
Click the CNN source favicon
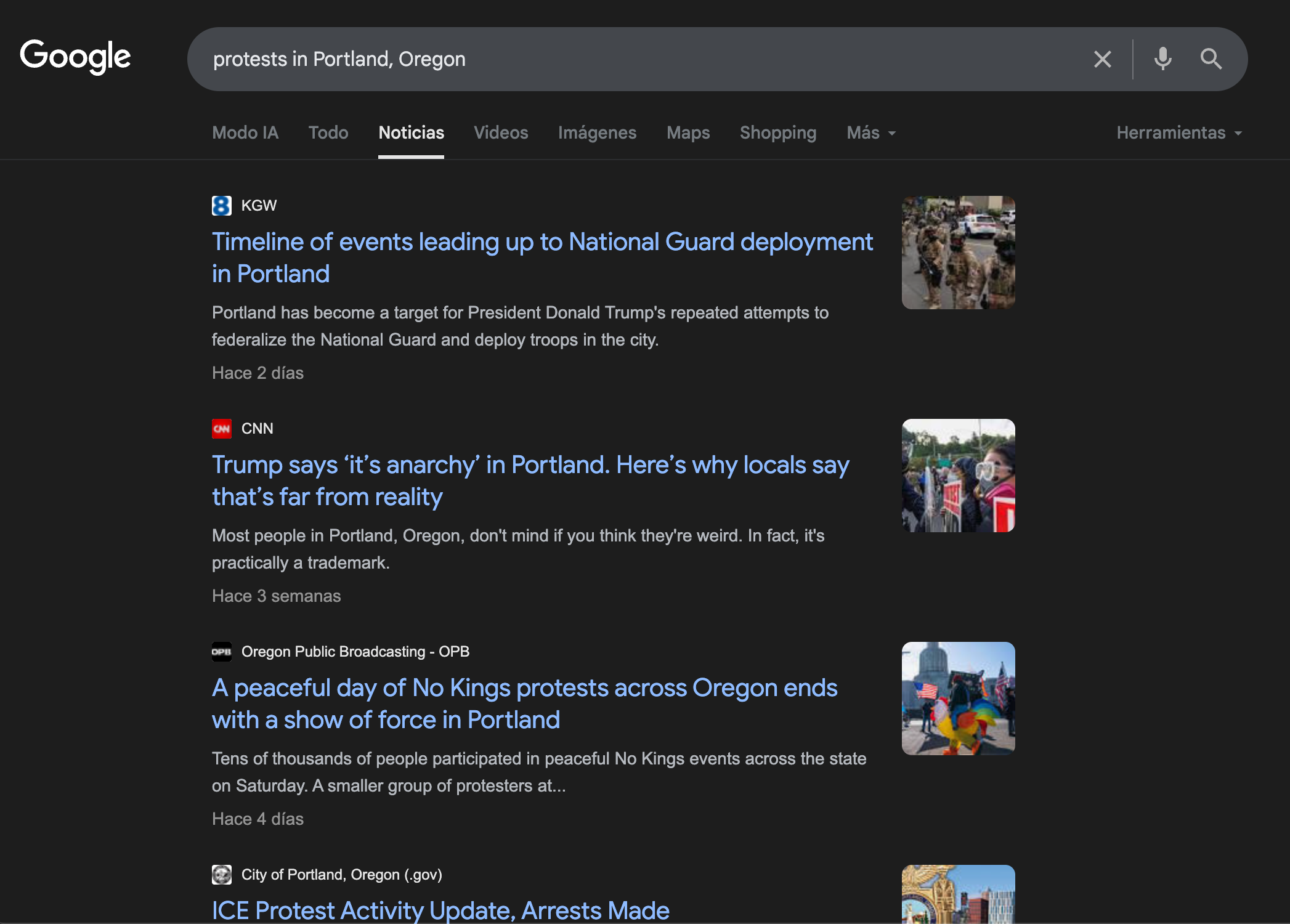point(222,429)
